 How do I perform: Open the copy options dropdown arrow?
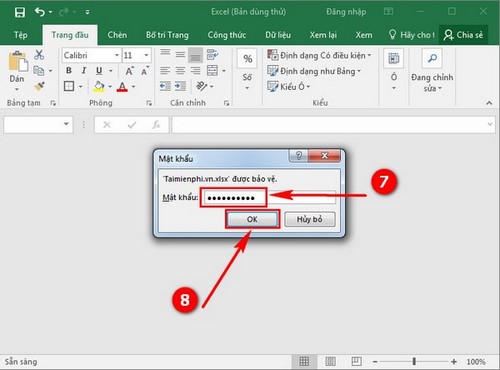[x=50, y=71]
